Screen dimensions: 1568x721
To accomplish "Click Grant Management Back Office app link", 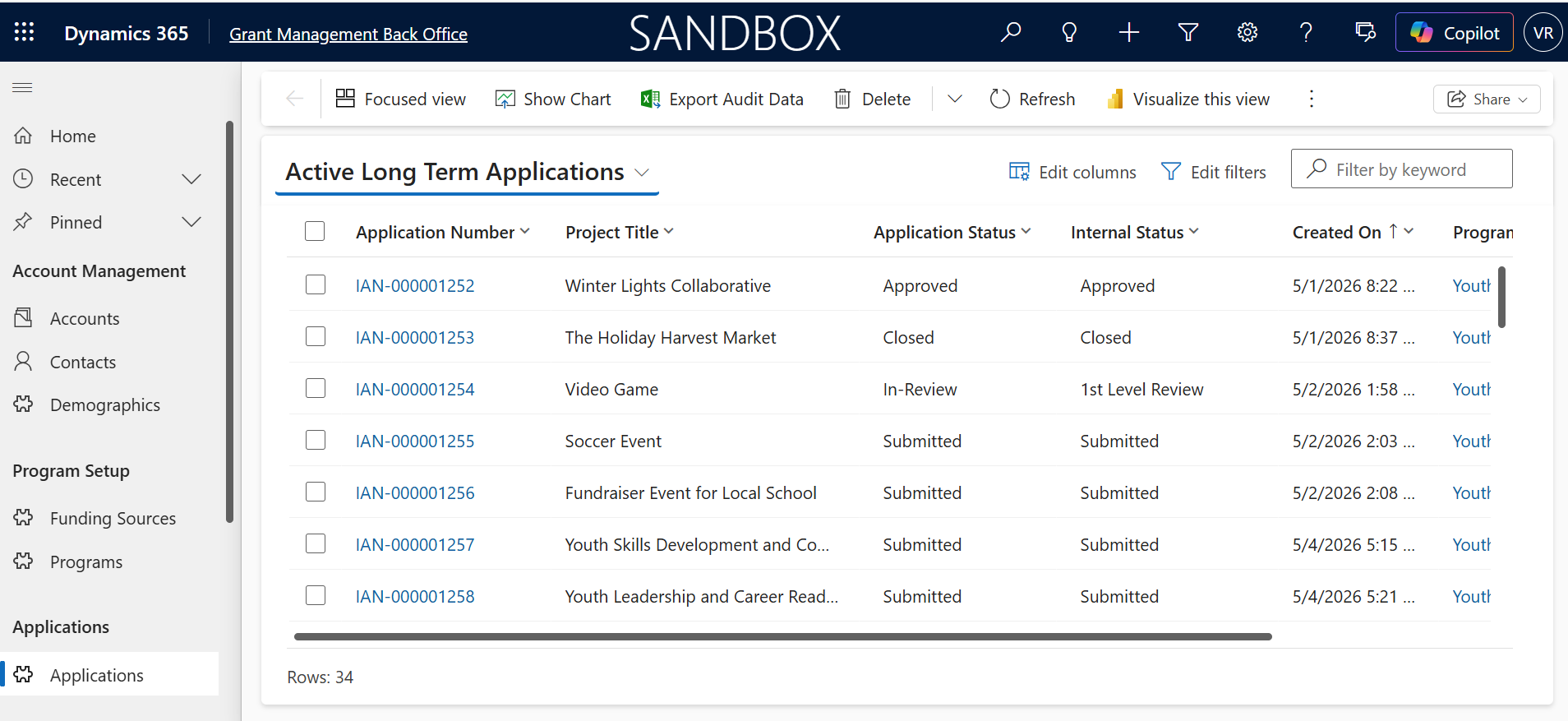I will point(348,34).
